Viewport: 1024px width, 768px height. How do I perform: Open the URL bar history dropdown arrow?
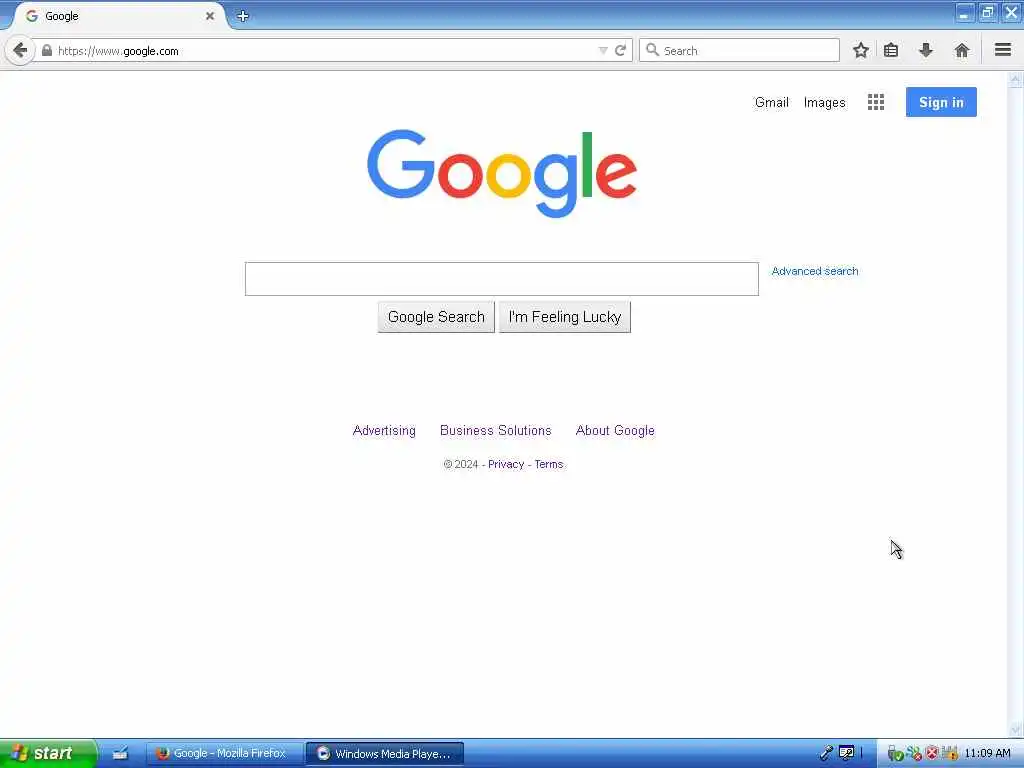[603, 51]
